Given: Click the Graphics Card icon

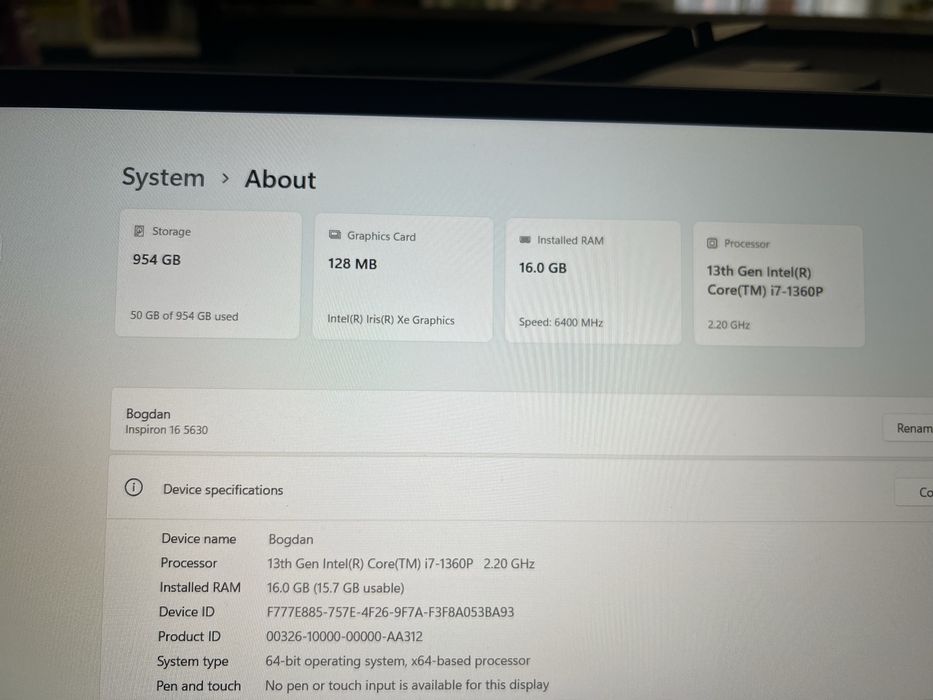Looking at the screenshot, I should coord(335,235).
